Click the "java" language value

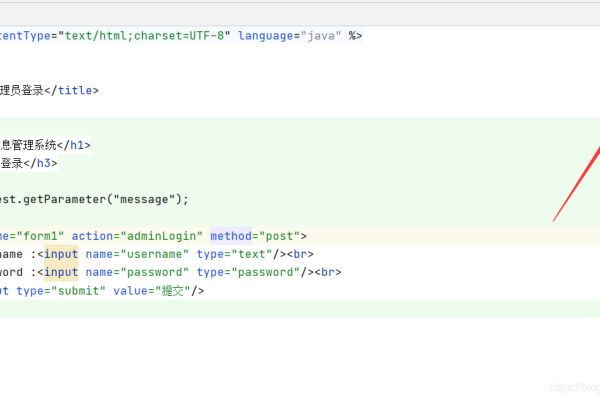click(320, 35)
